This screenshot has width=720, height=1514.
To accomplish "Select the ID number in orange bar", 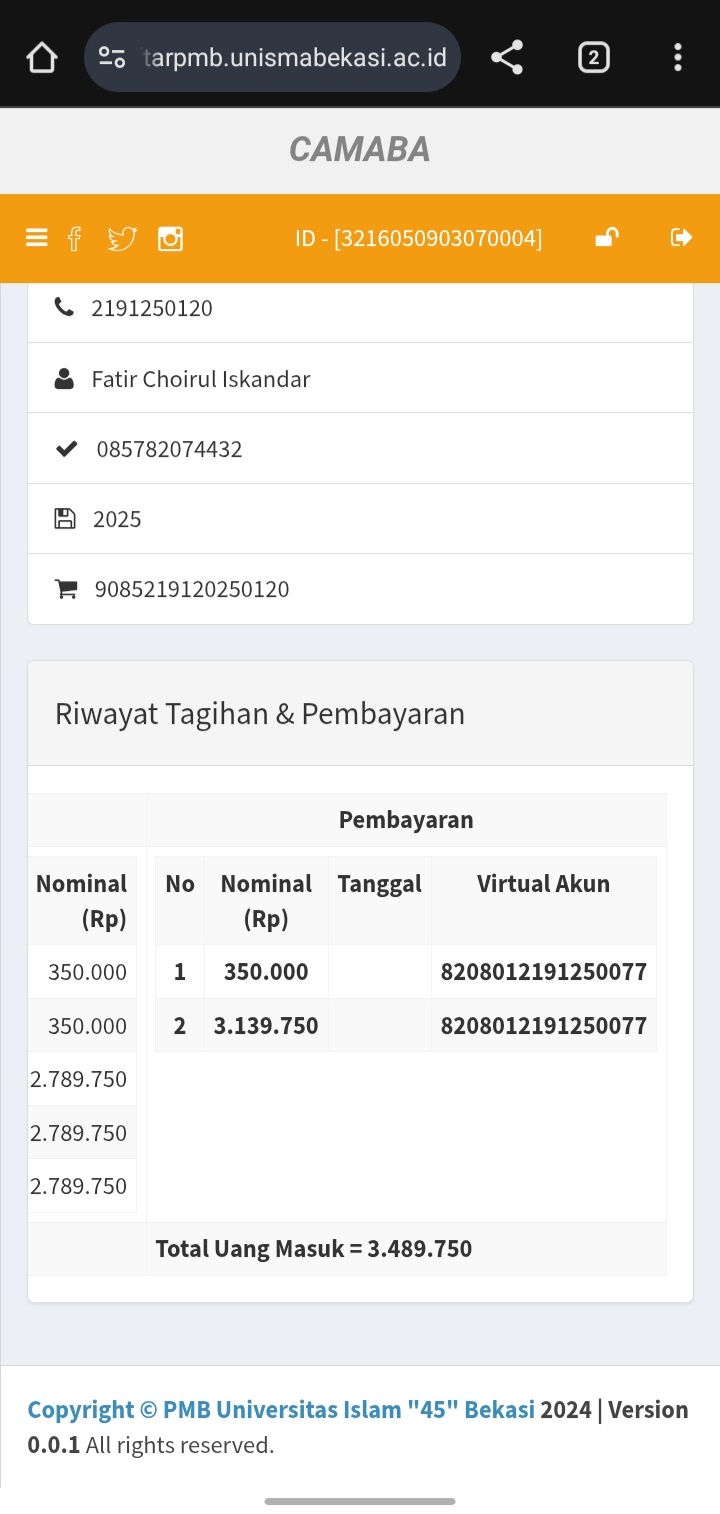I will pyautogui.click(x=419, y=239).
